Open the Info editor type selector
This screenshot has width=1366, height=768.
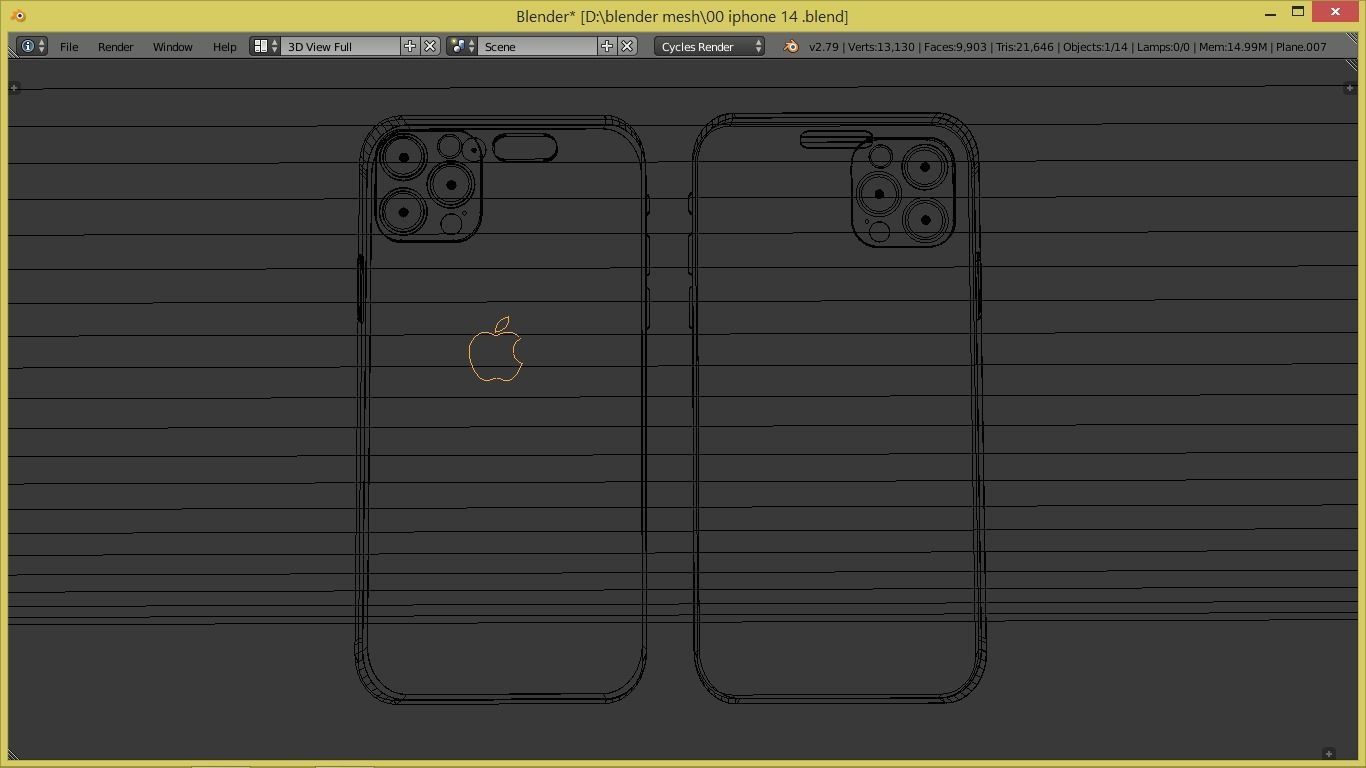point(32,46)
